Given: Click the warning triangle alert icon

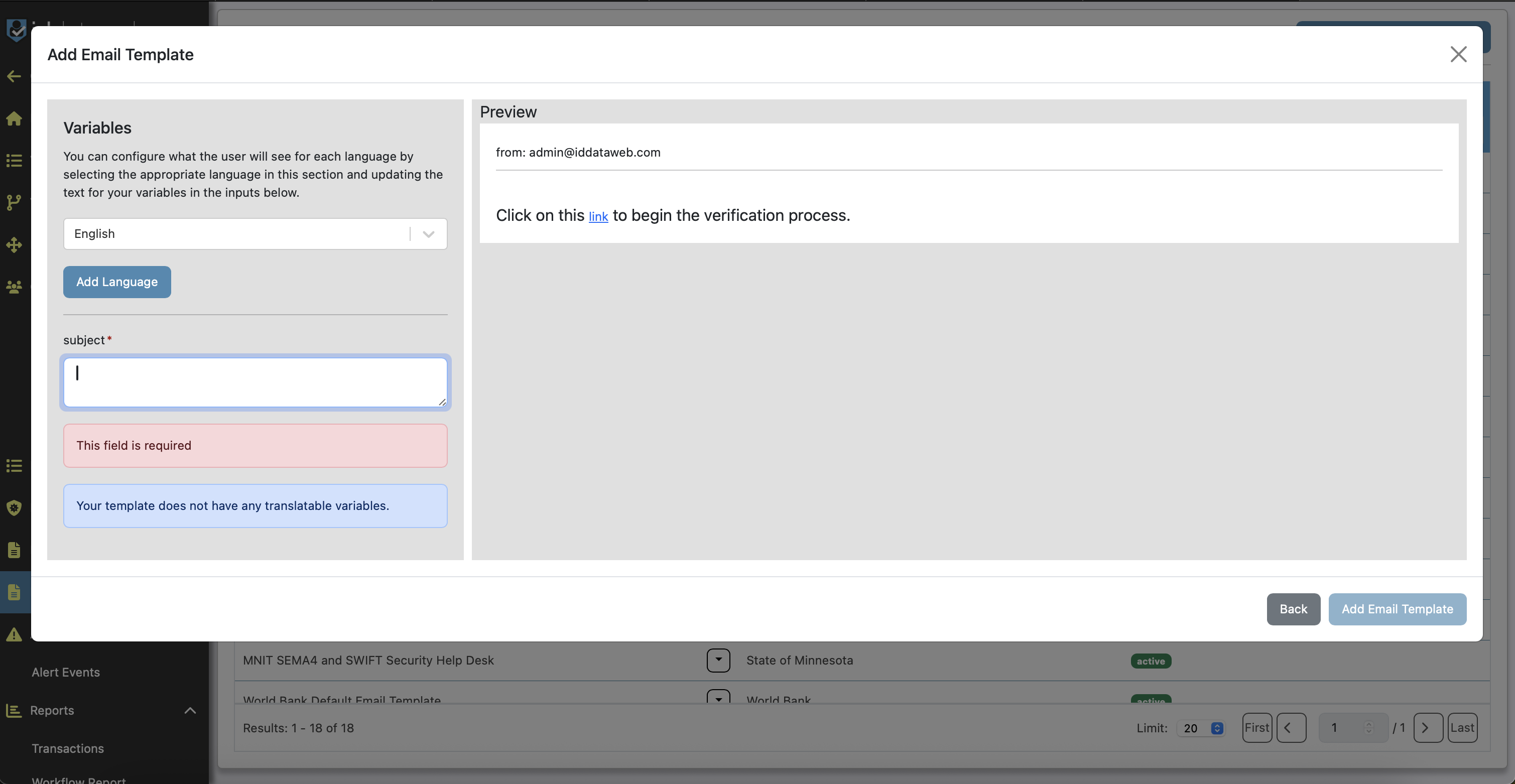Looking at the screenshot, I should click(14, 634).
